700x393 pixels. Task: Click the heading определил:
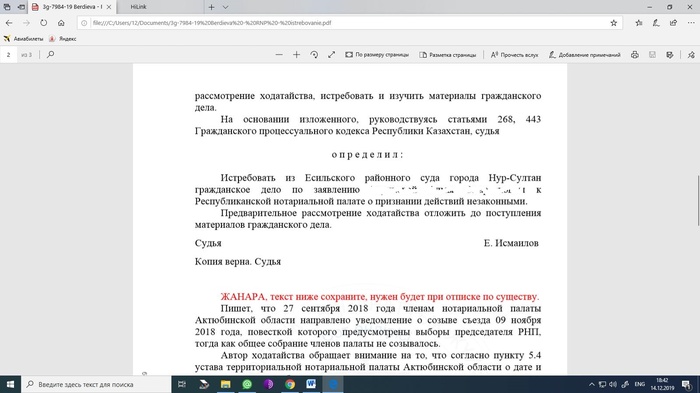click(x=367, y=155)
